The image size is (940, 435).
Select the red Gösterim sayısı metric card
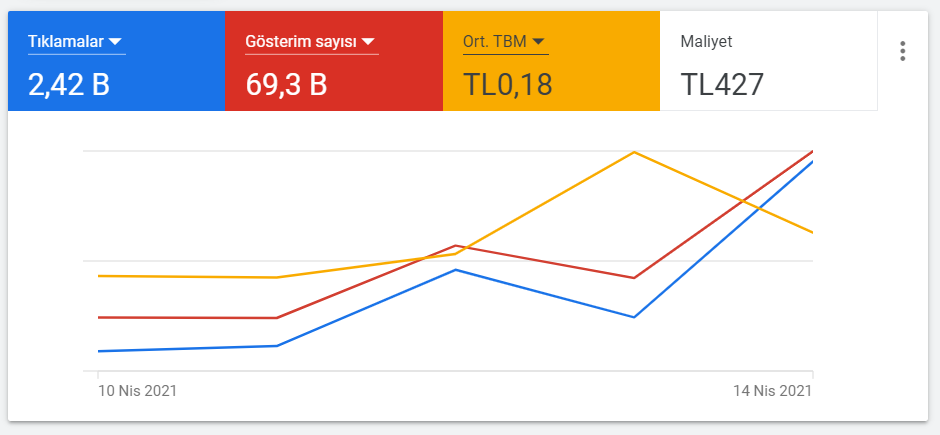[334, 61]
